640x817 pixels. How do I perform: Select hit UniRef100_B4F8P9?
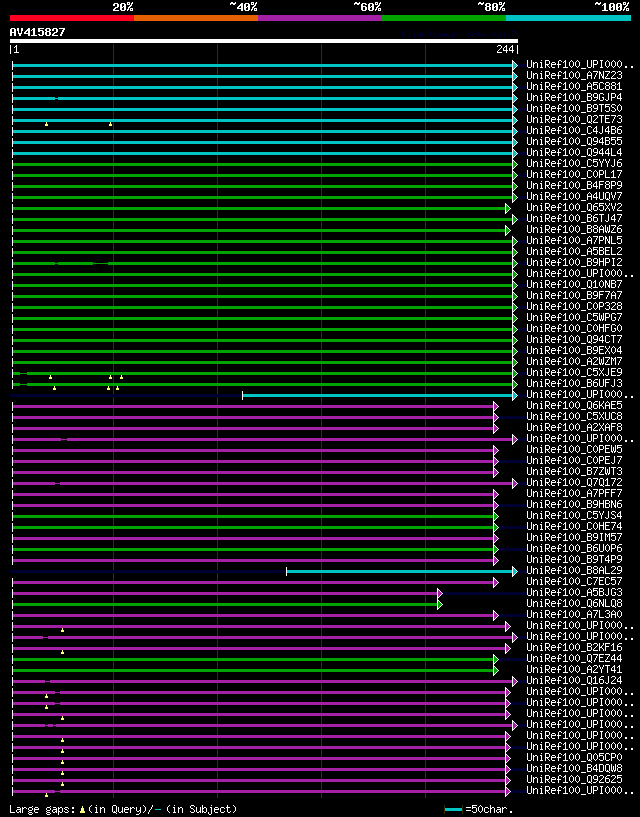[x=574, y=185]
